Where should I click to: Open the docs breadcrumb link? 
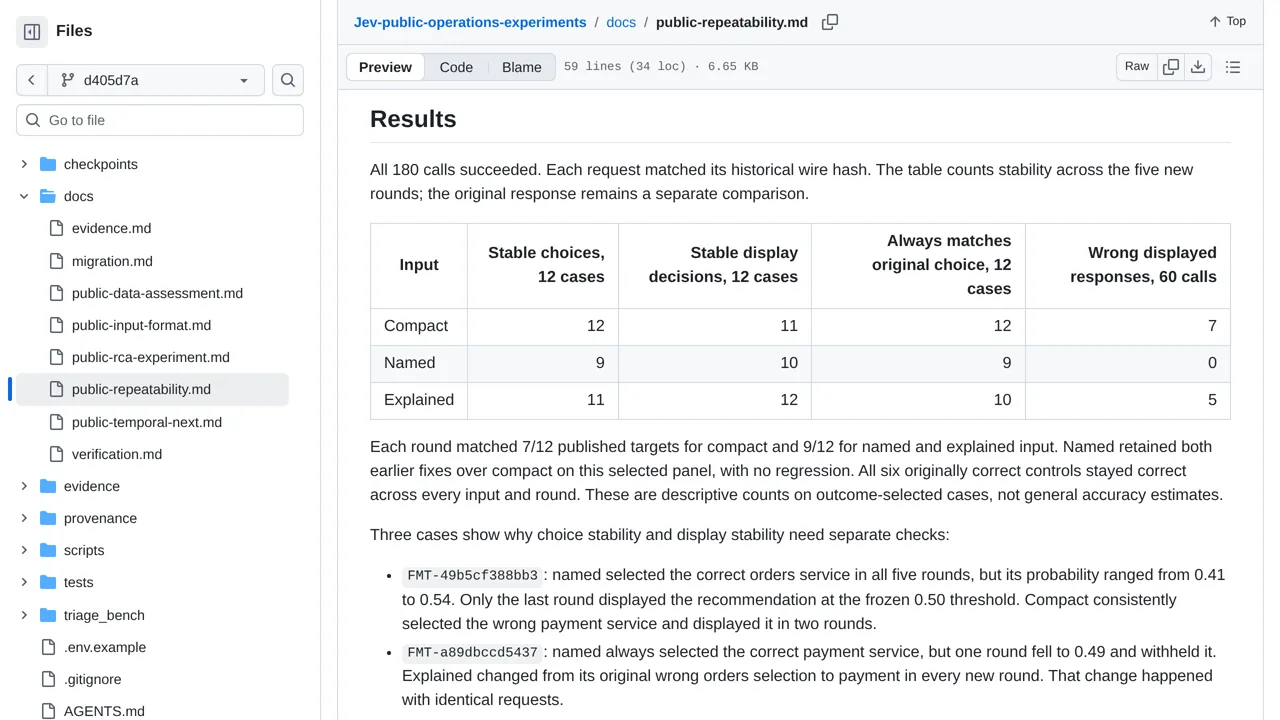621,22
